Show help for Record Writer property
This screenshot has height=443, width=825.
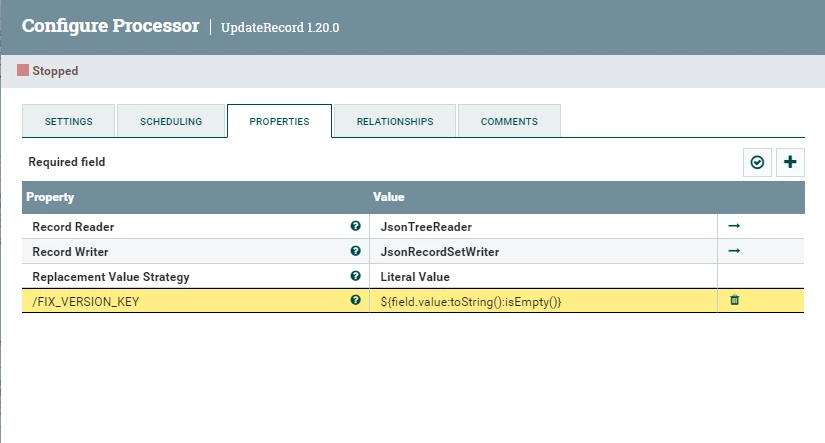(356, 251)
